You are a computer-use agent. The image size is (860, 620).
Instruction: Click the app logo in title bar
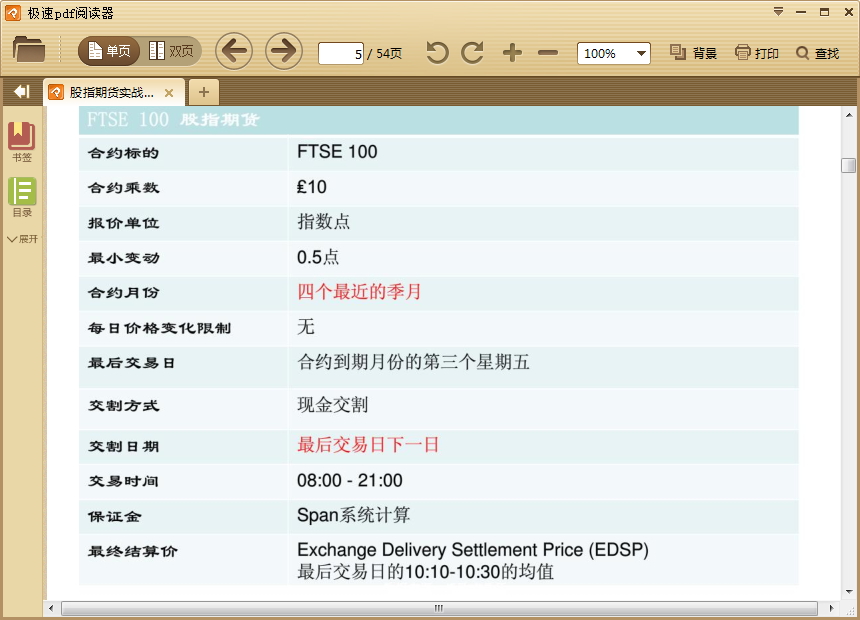13,13
